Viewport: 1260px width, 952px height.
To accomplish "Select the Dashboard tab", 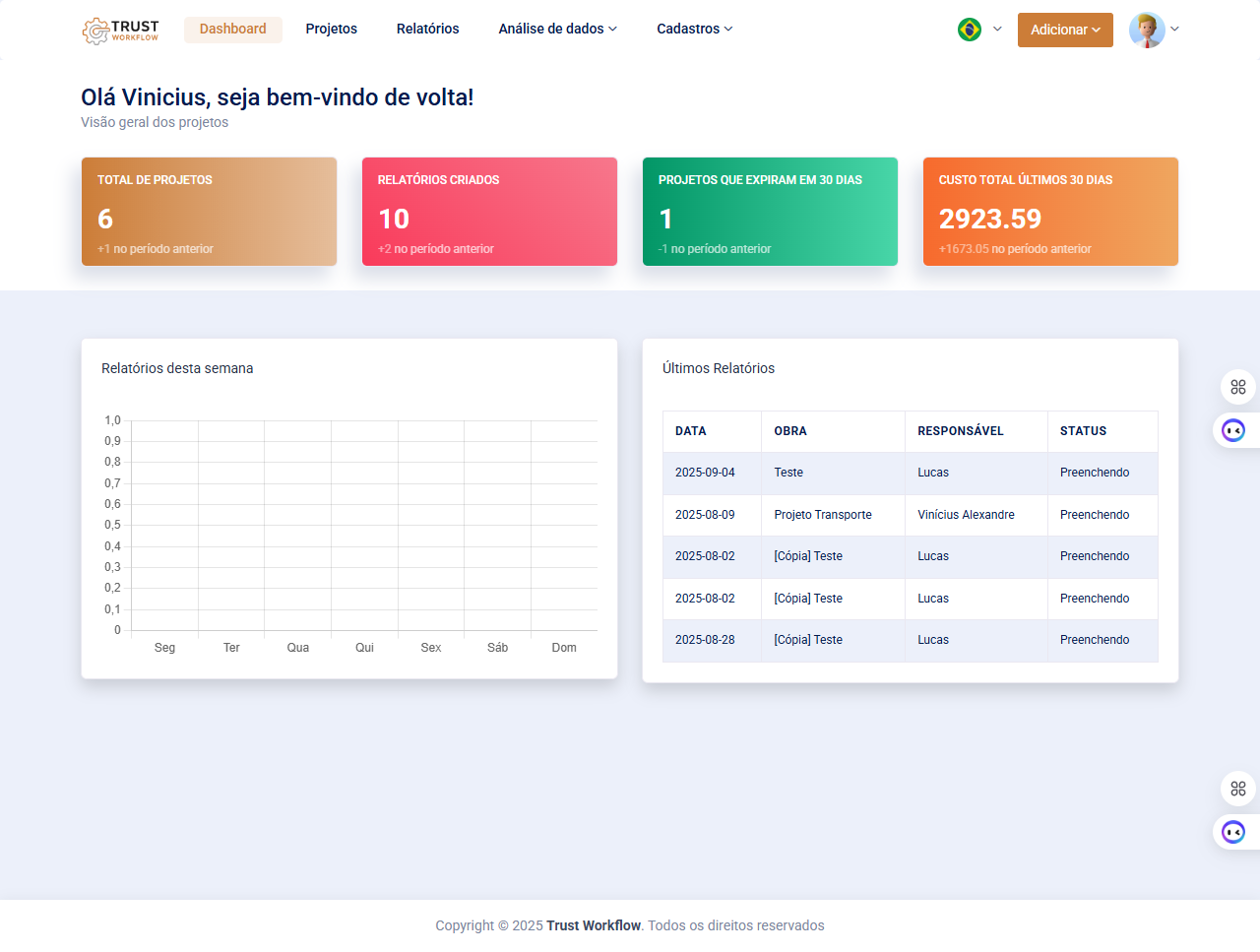I will click(x=232, y=30).
